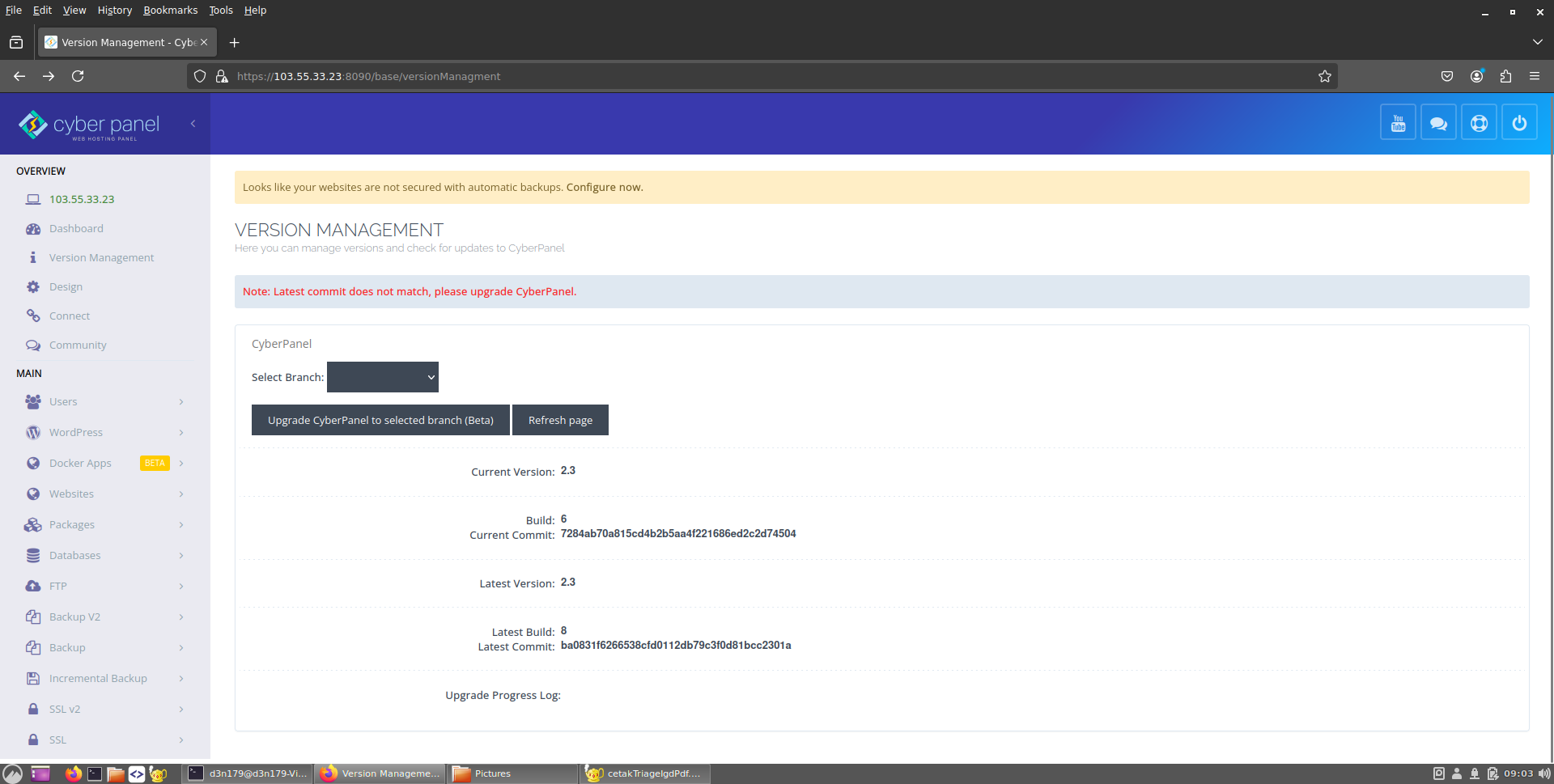This screenshot has width=1554, height=784.
Task: Click the support lifebuoy icon
Action: point(1479,123)
